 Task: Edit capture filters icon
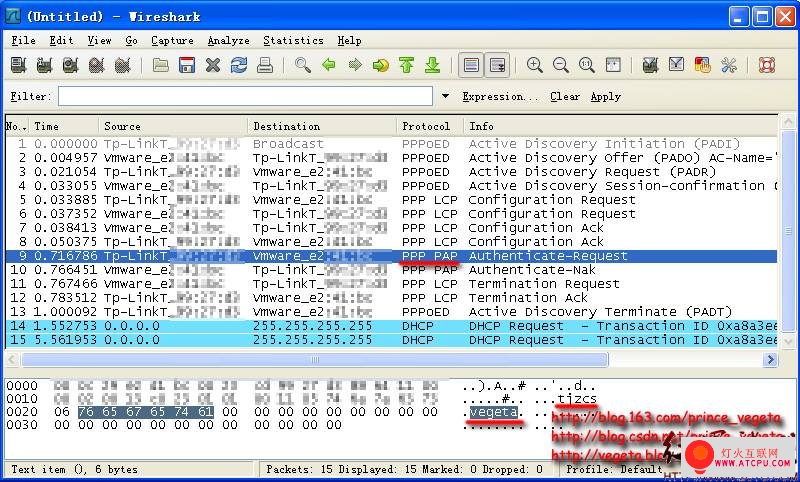pos(650,65)
